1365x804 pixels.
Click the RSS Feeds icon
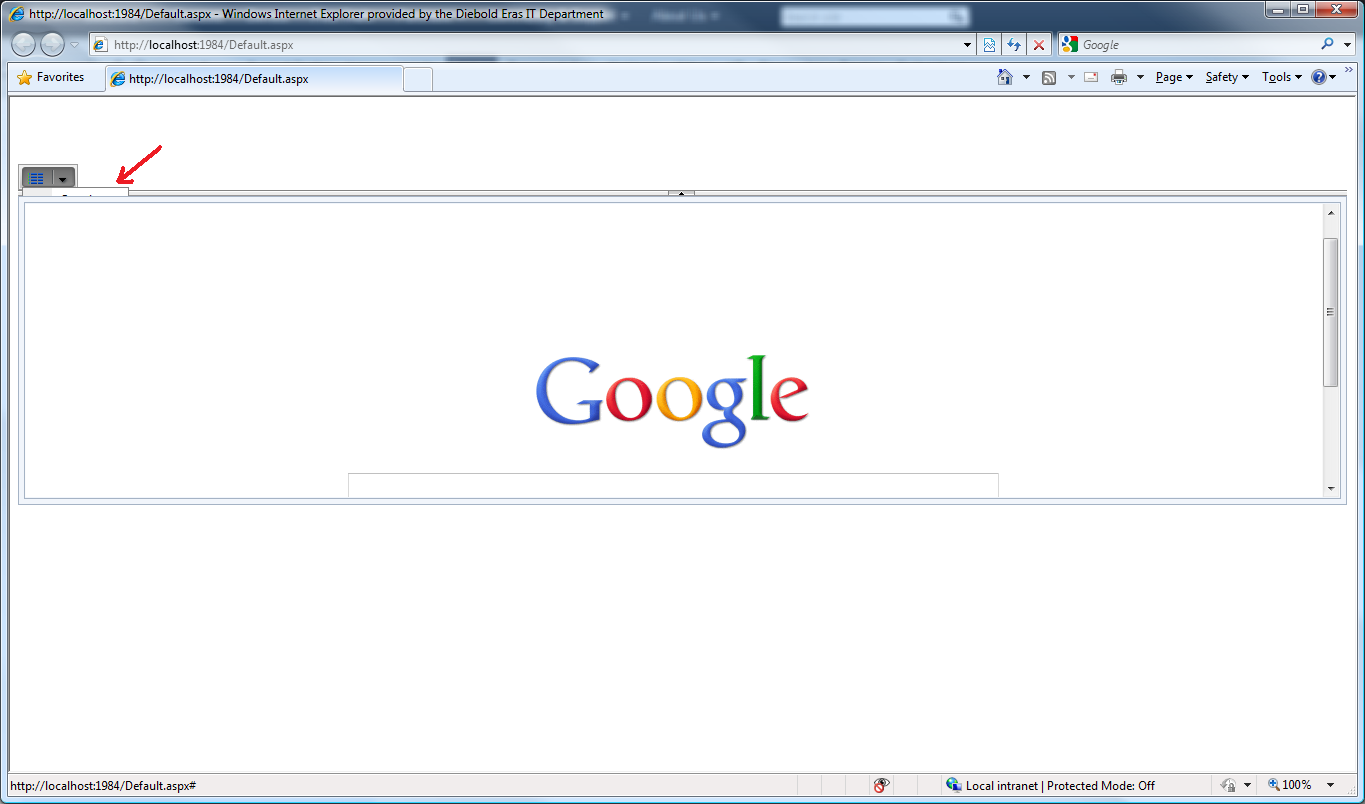[1049, 77]
